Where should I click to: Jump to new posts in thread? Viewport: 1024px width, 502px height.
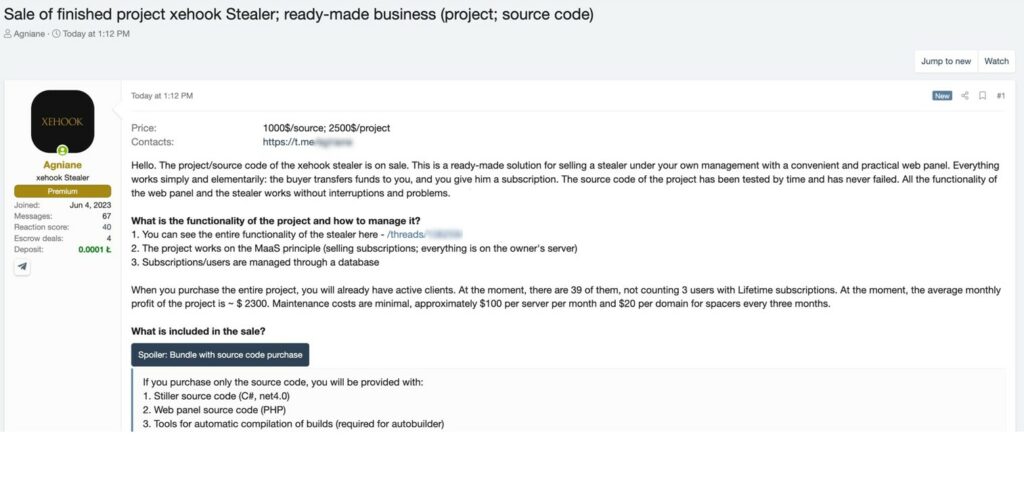945,61
